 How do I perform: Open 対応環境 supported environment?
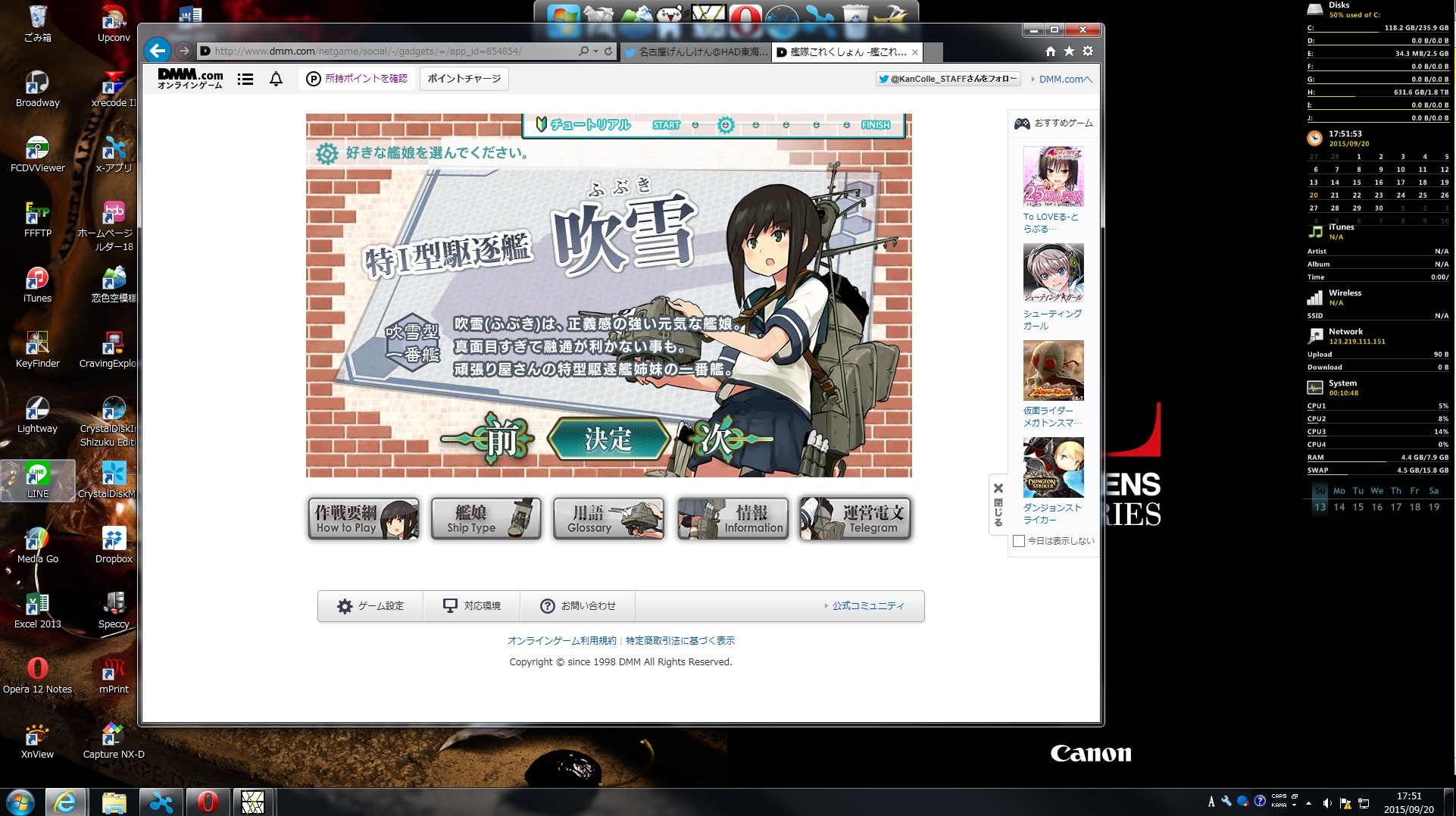pyautogui.click(x=472, y=606)
